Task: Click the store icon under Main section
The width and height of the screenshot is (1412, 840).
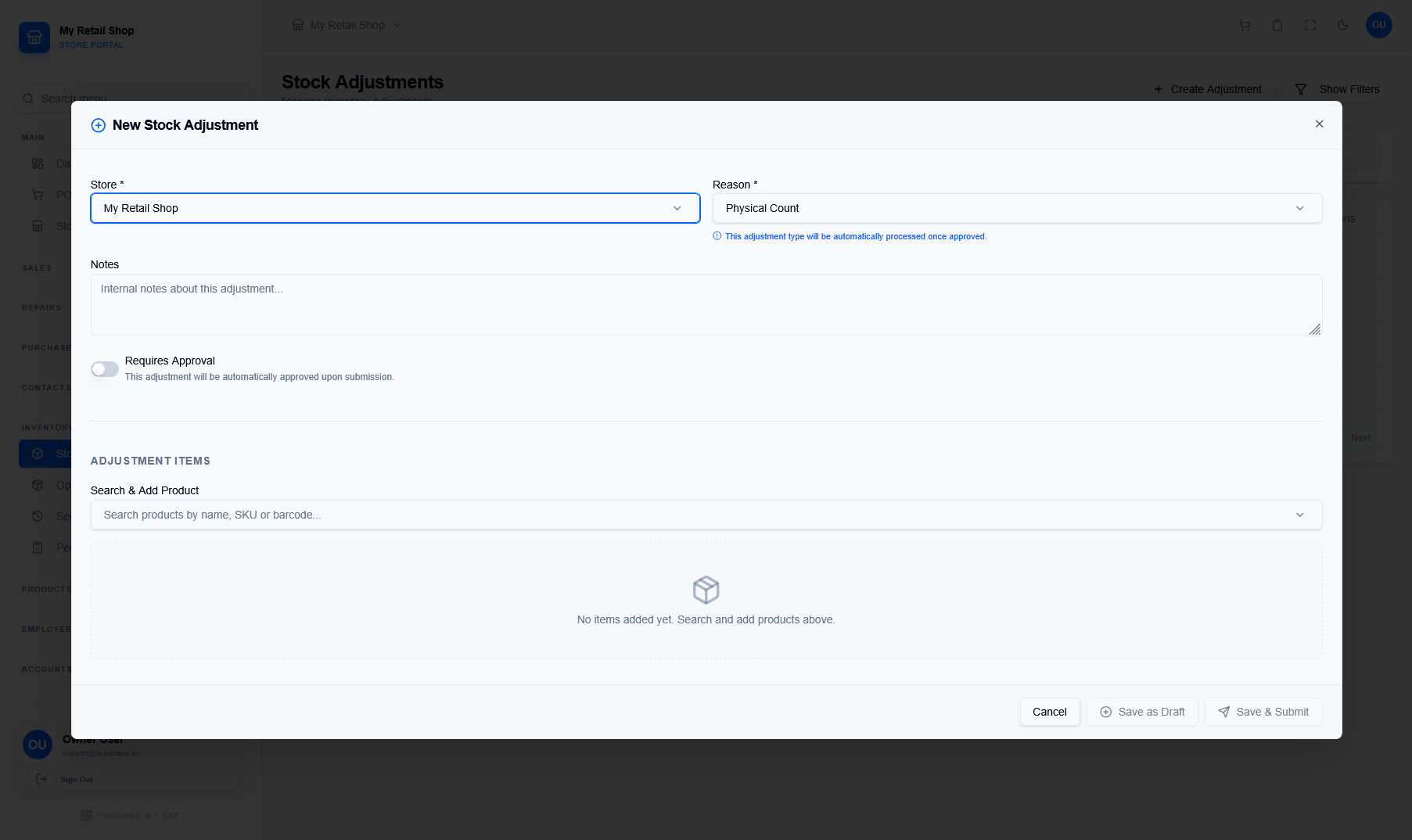Action: click(x=38, y=226)
